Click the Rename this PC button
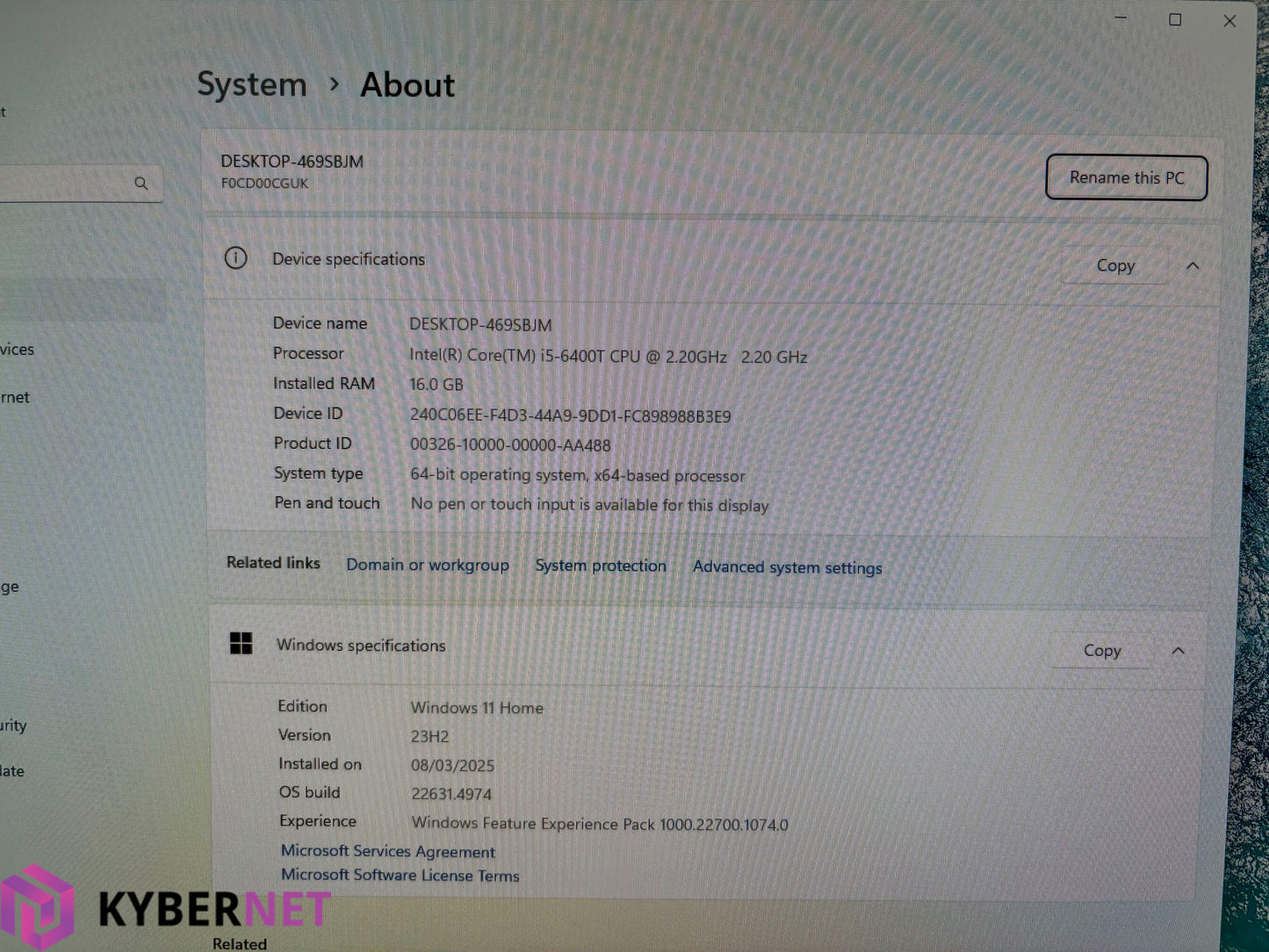The width and height of the screenshot is (1269, 952). tap(1127, 178)
